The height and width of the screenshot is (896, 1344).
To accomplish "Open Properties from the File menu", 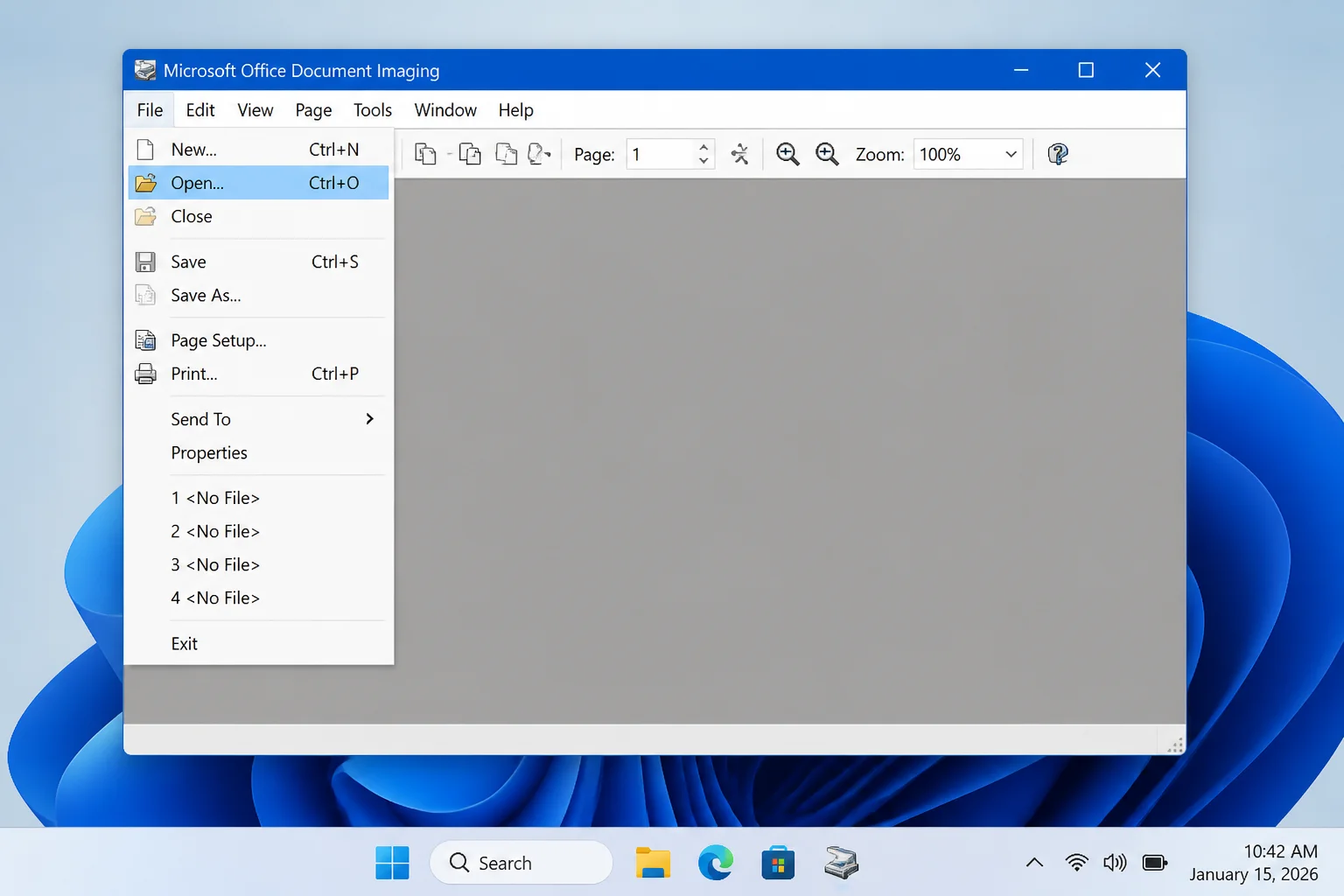I will pos(258,452).
